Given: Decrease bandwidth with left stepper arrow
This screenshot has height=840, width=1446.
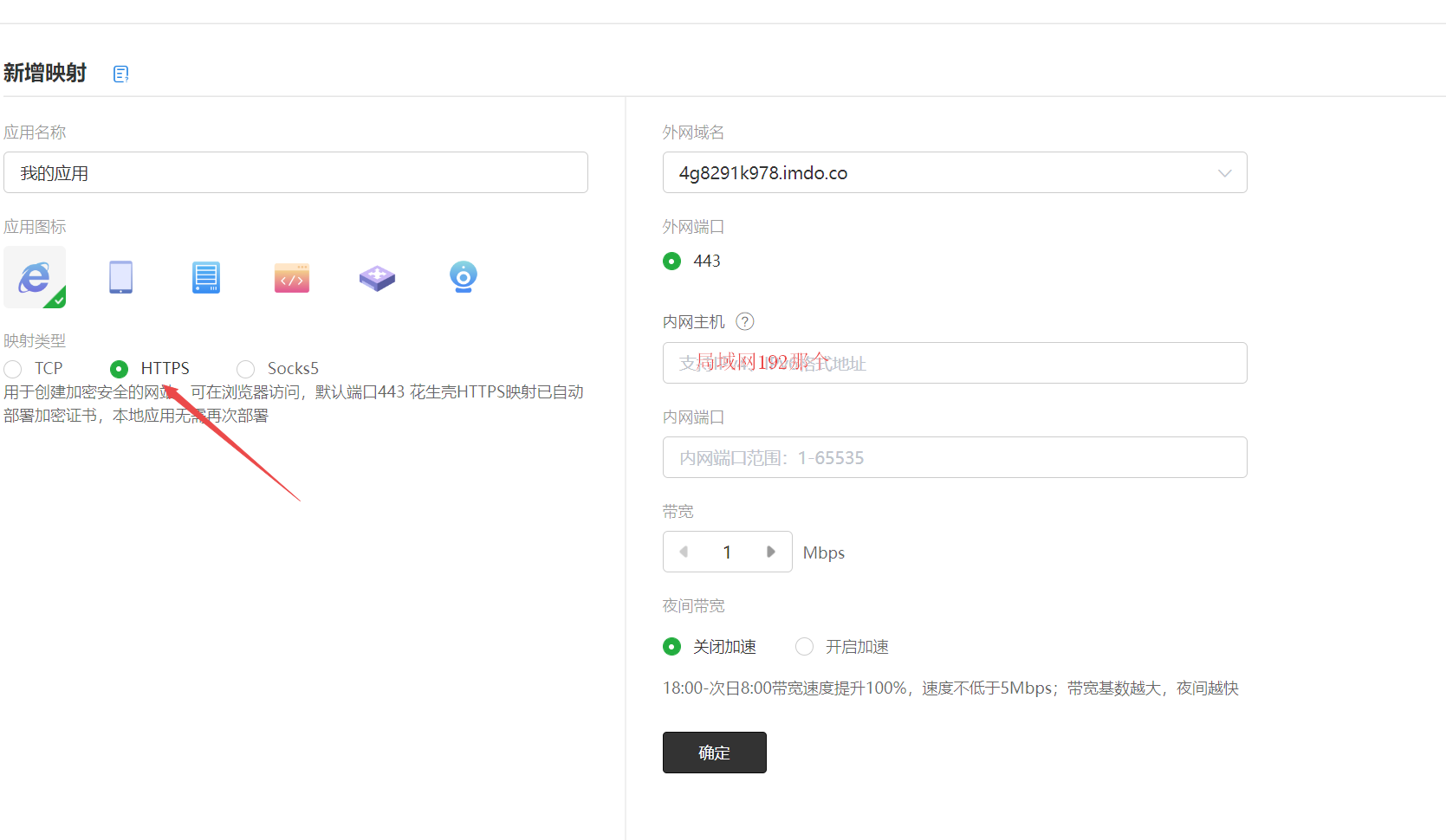Looking at the screenshot, I should [x=684, y=552].
